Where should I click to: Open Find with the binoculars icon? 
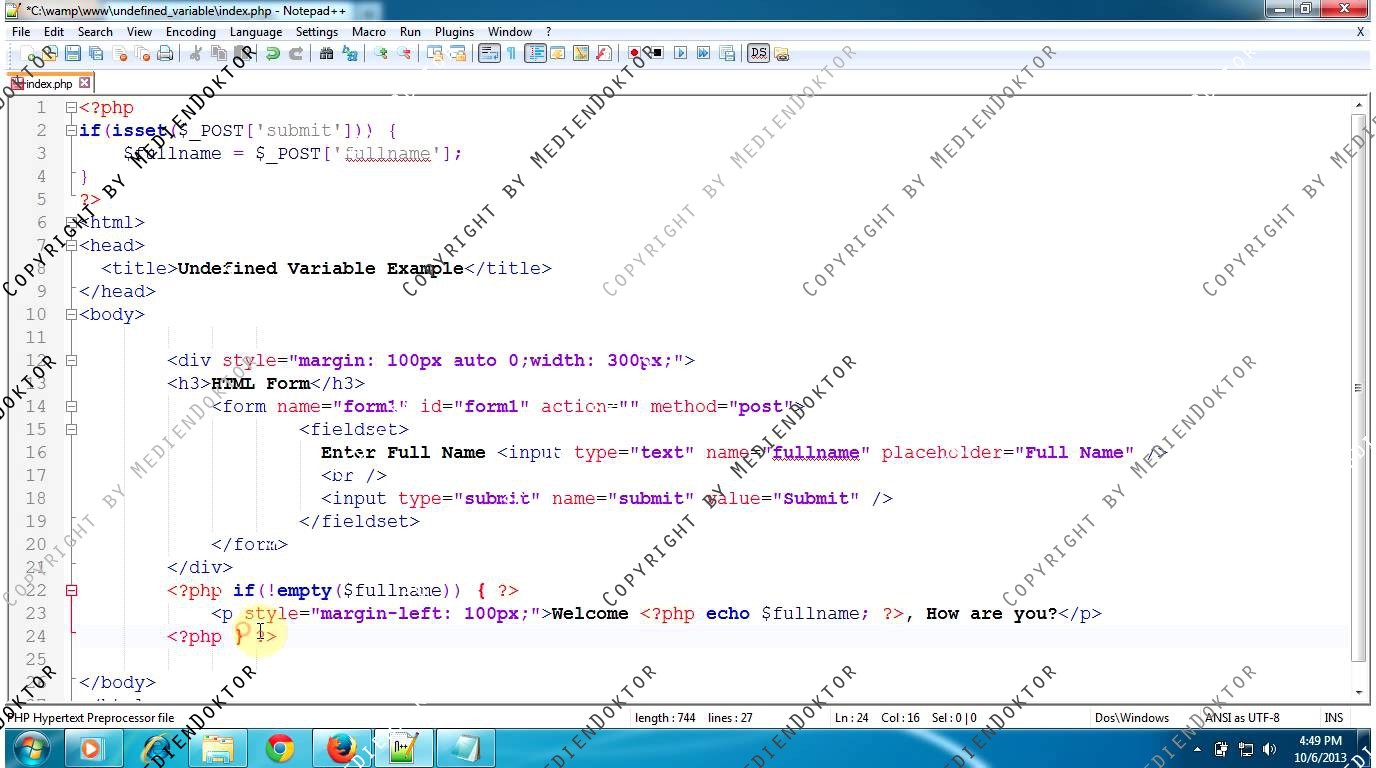[x=326, y=53]
